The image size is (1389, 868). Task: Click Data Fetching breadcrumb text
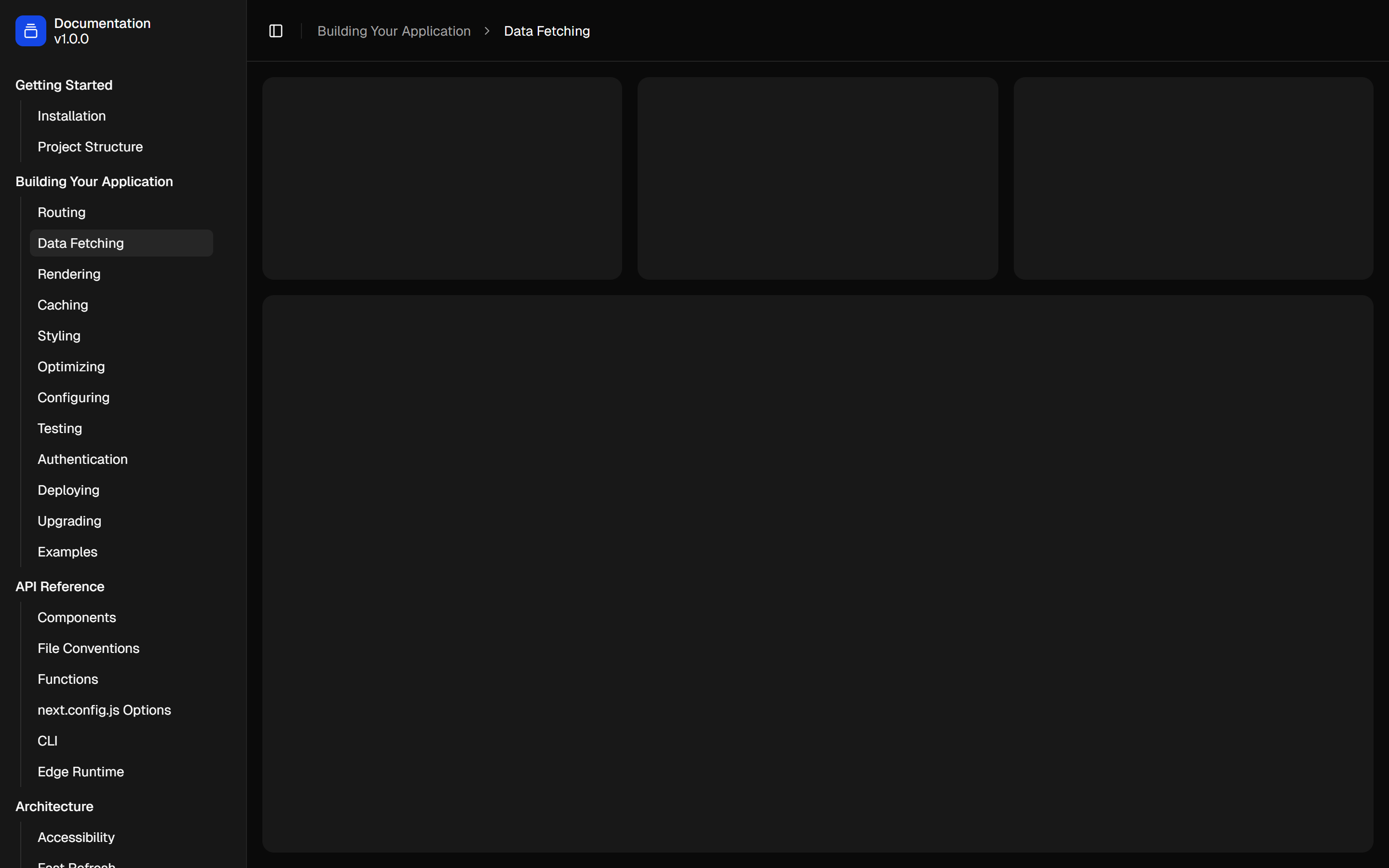coord(546,31)
